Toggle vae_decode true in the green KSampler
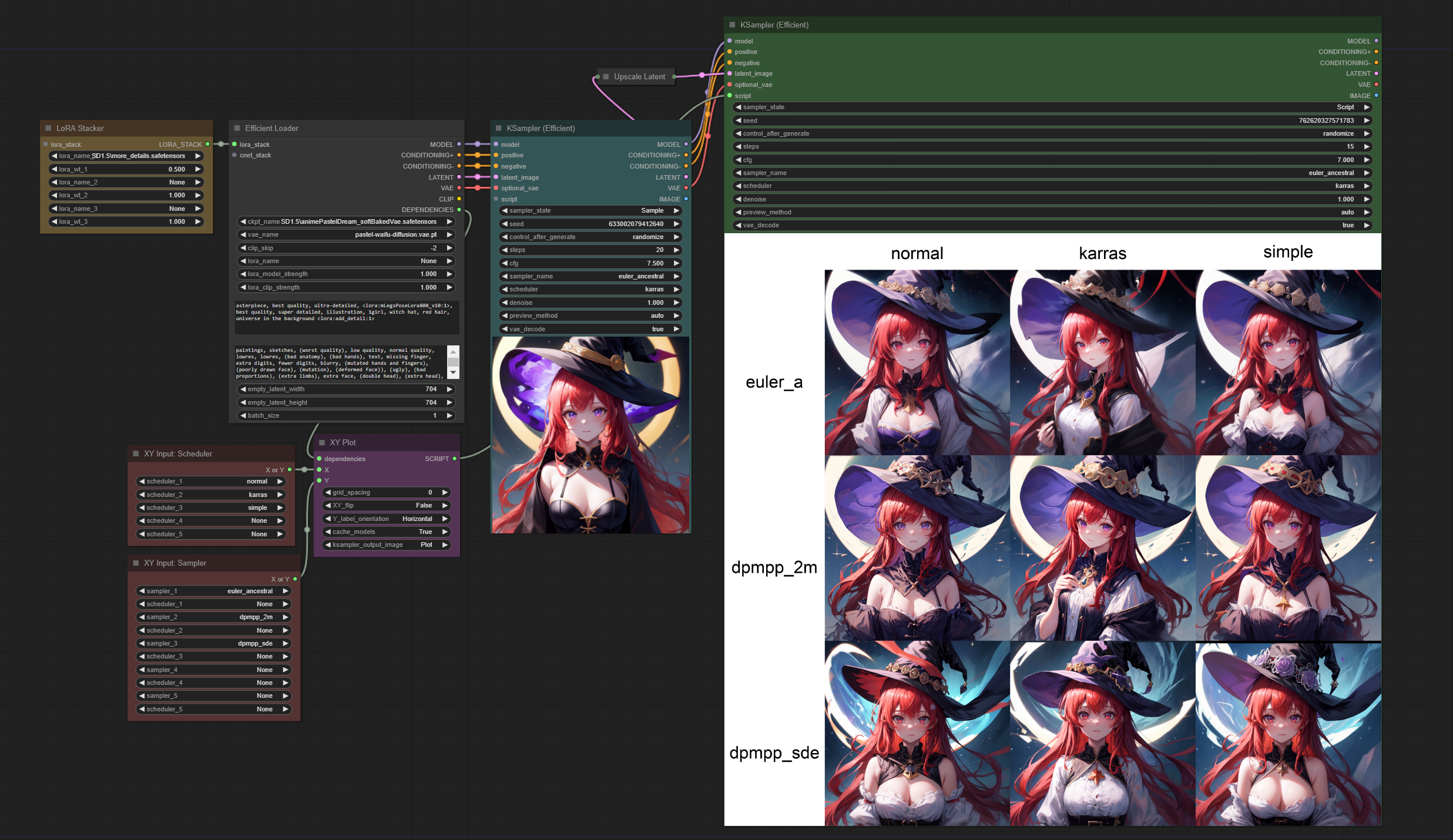The width and height of the screenshot is (1453, 840). pos(1052,225)
